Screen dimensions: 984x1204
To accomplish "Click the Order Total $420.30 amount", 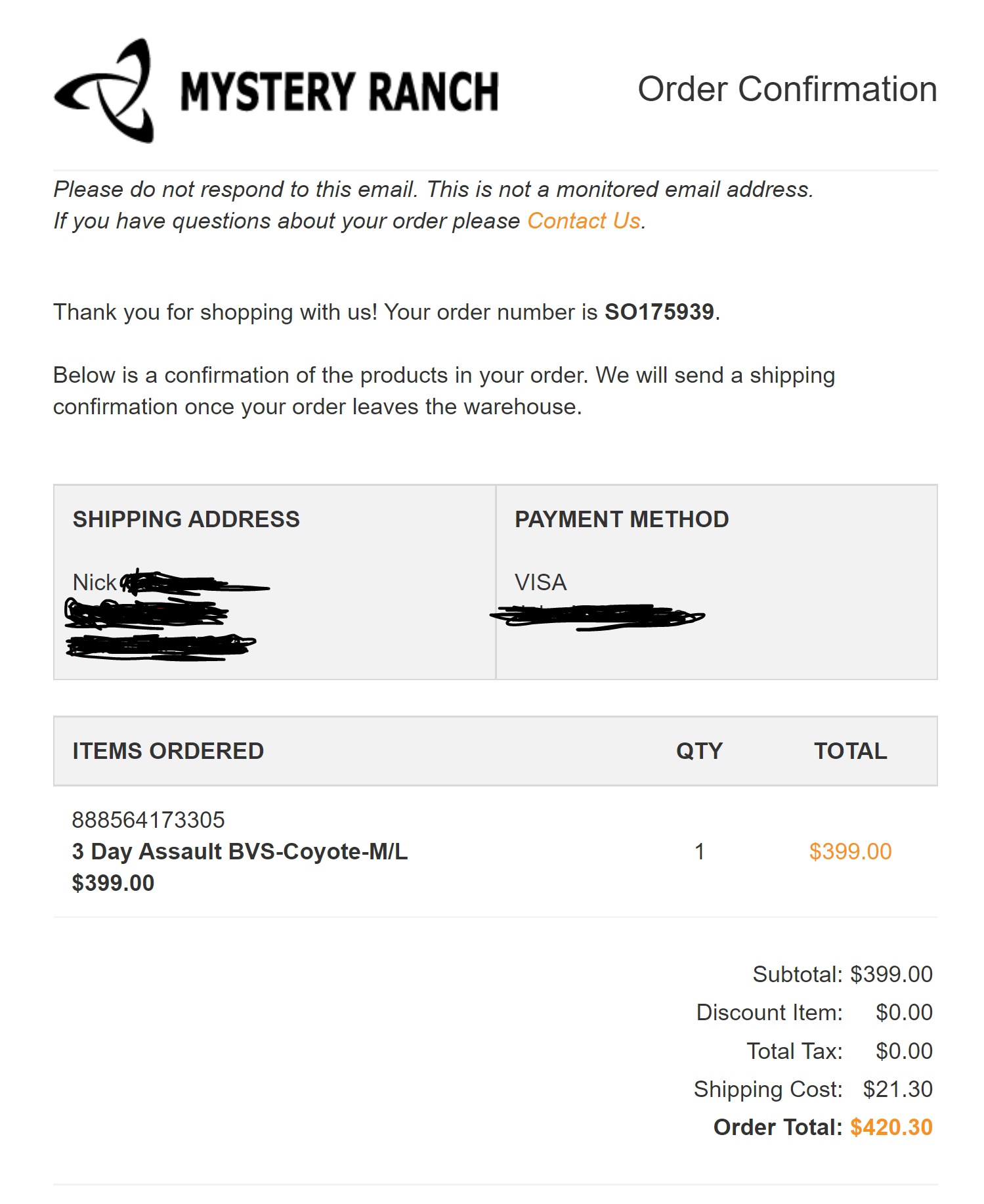I will 891,1127.
